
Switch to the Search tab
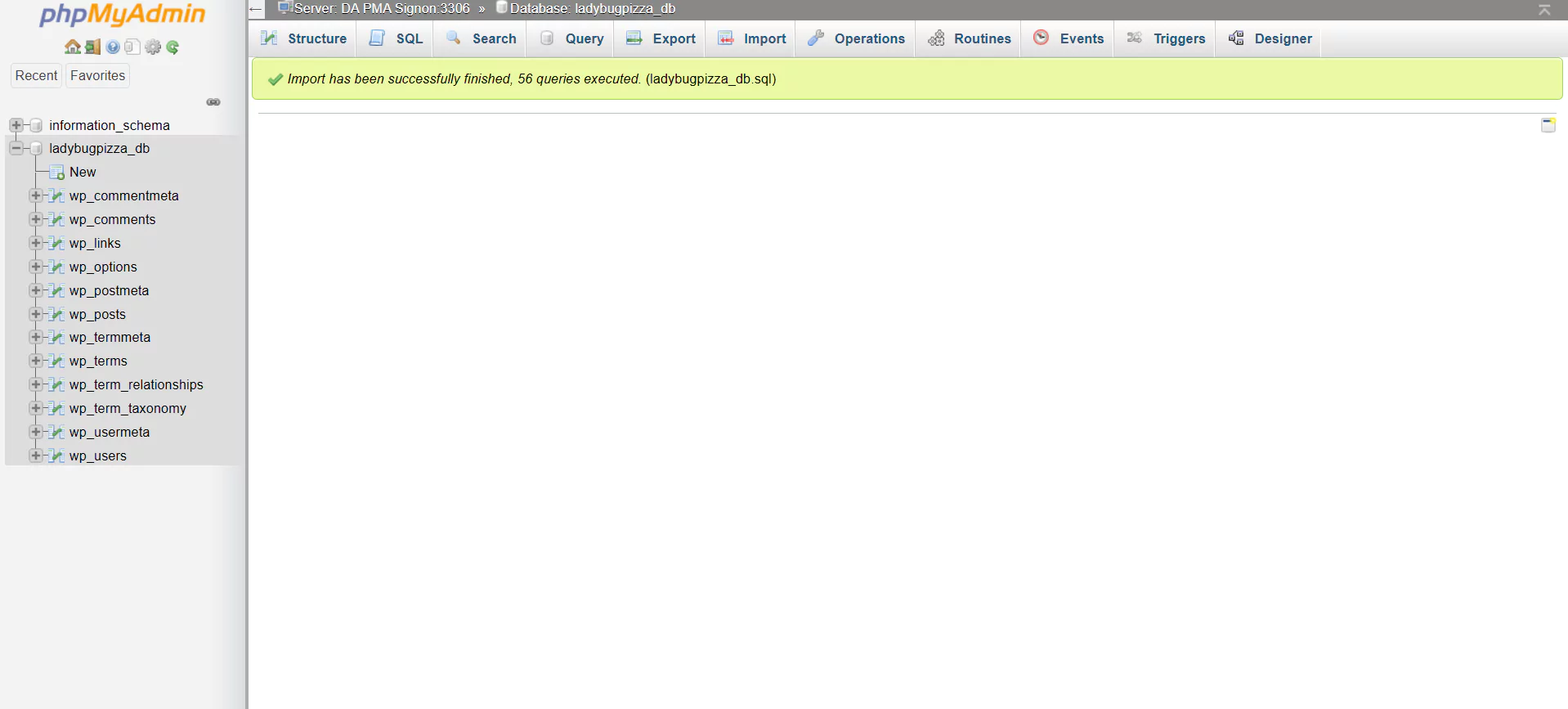[481, 38]
